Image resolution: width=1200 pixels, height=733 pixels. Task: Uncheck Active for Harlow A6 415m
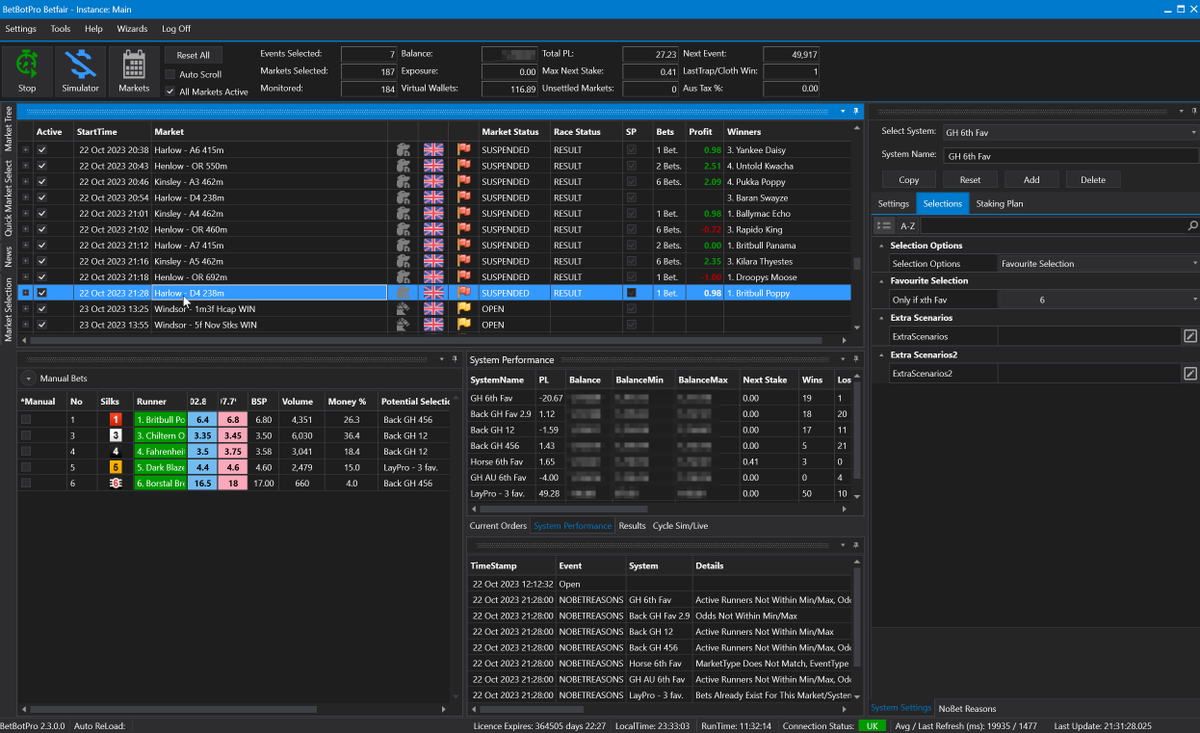point(42,150)
